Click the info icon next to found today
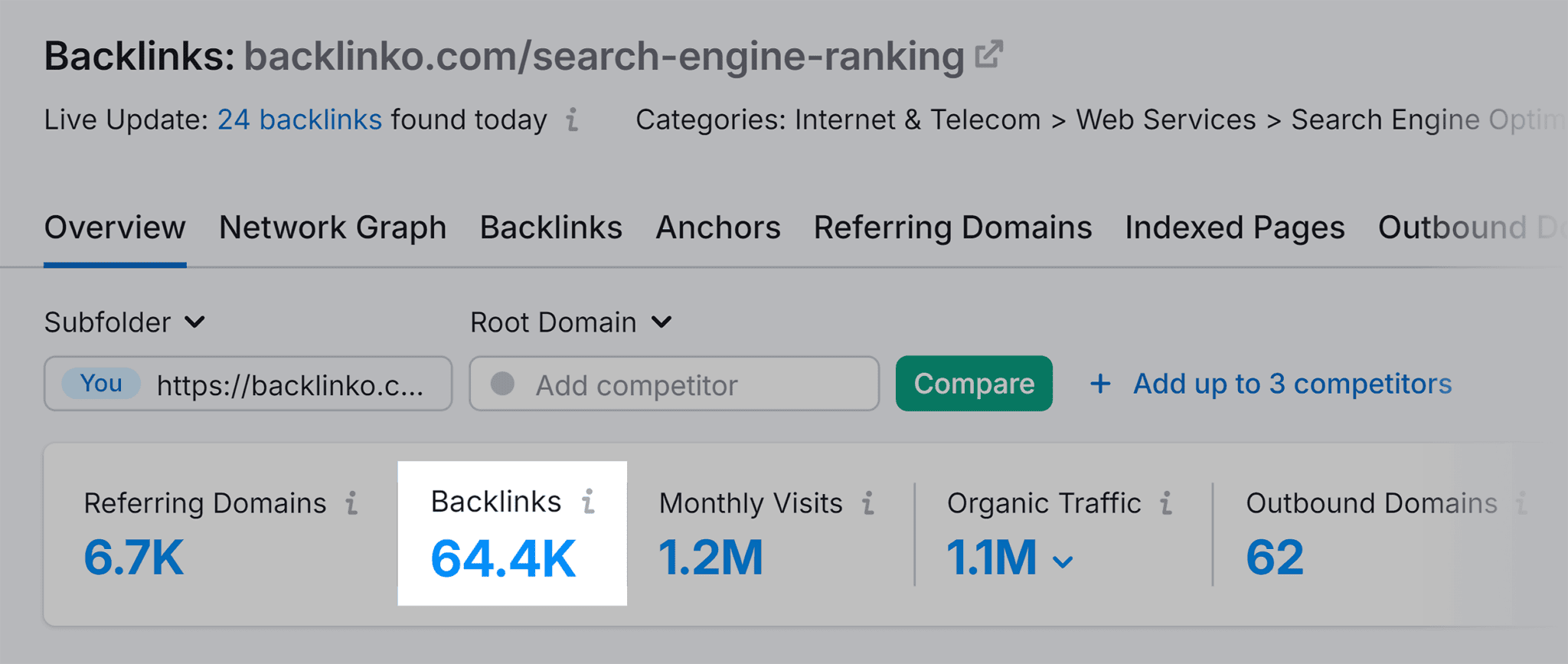Image resolution: width=1568 pixels, height=664 pixels. click(x=570, y=120)
